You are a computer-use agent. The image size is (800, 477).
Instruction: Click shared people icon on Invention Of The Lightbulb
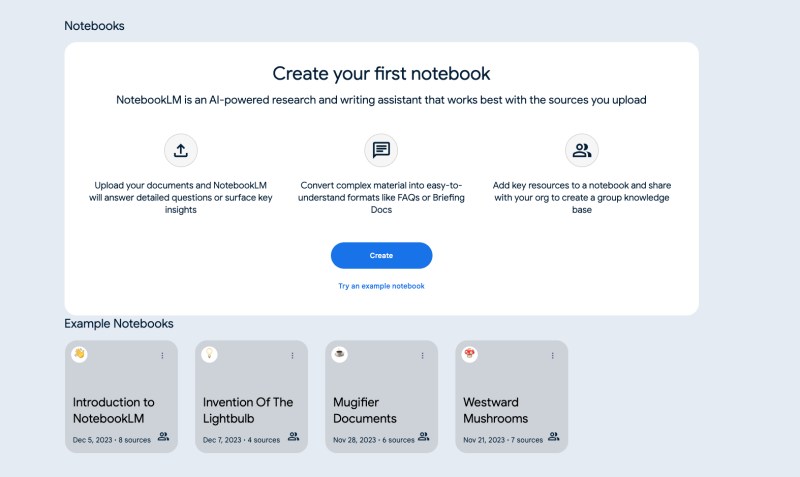(x=293, y=437)
